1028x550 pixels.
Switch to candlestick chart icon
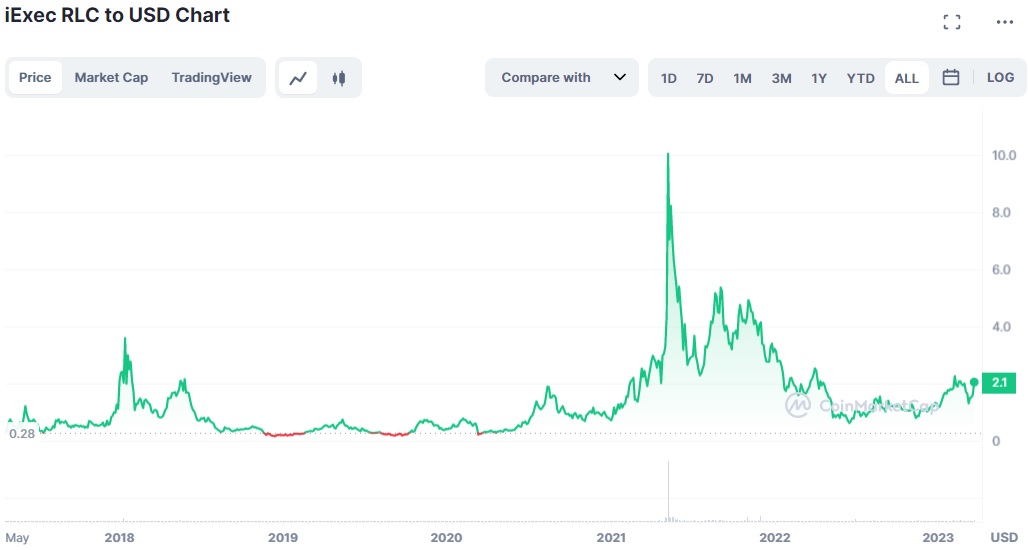tap(338, 78)
